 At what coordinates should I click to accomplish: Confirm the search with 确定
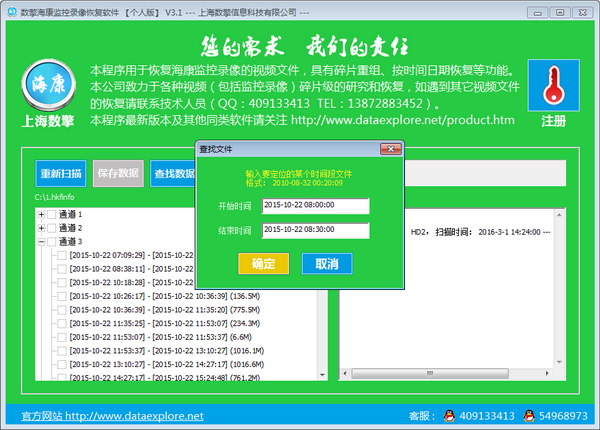click(263, 264)
